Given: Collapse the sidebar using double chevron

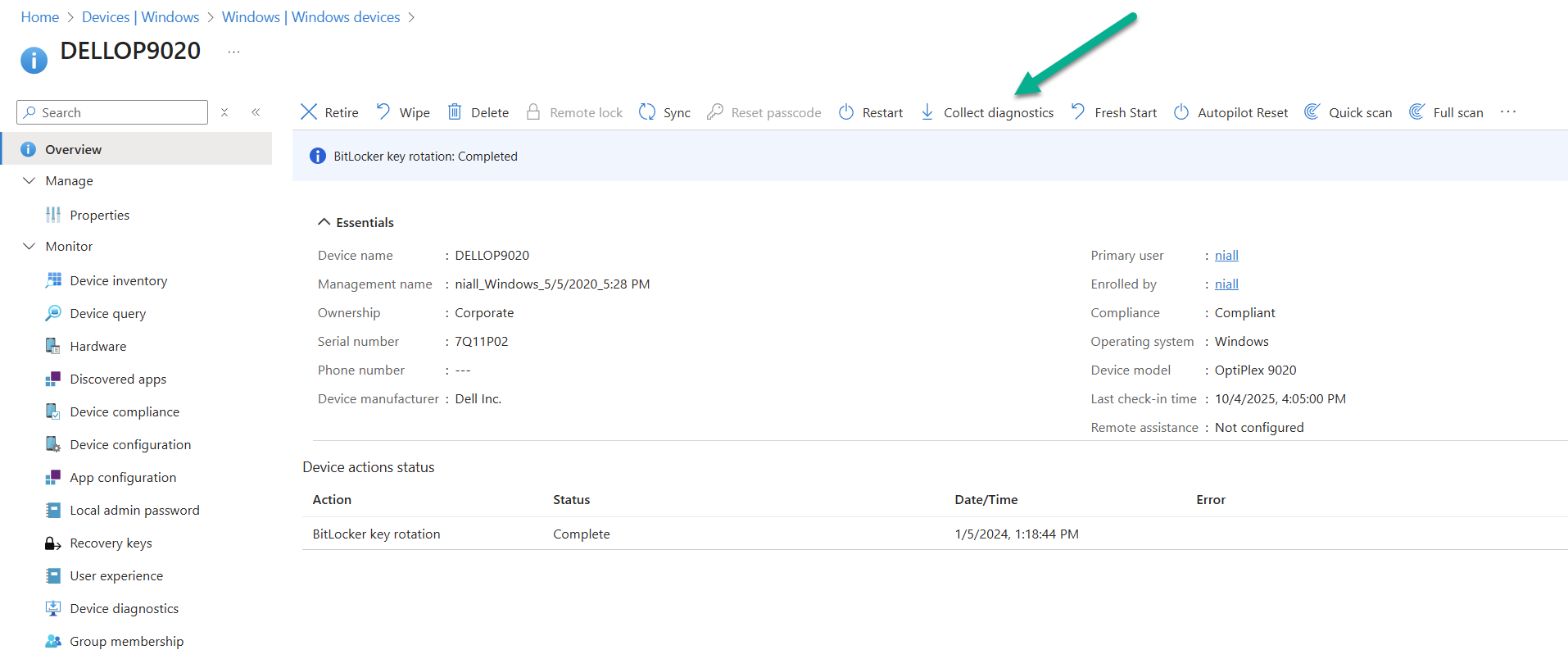Looking at the screenshot, I should pyautogui.click(x=256, y=112).
